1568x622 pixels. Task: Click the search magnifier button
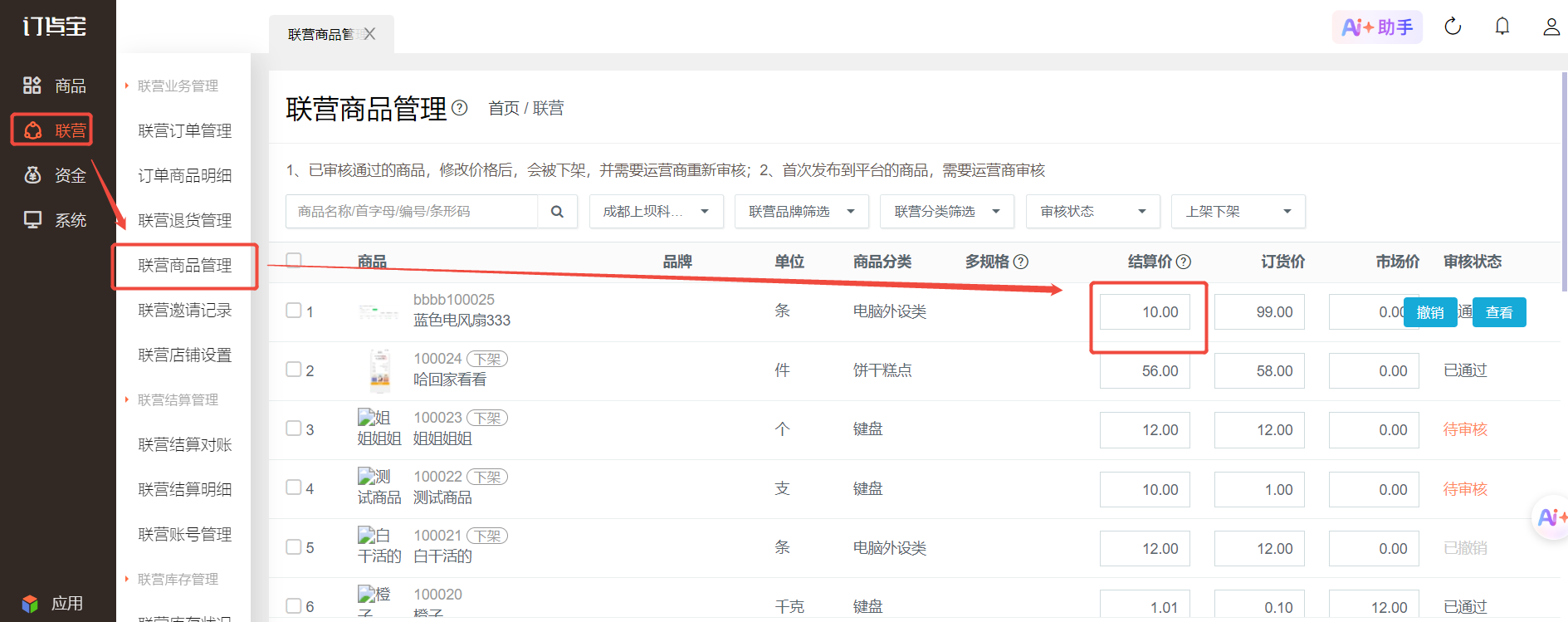[557, 212]
